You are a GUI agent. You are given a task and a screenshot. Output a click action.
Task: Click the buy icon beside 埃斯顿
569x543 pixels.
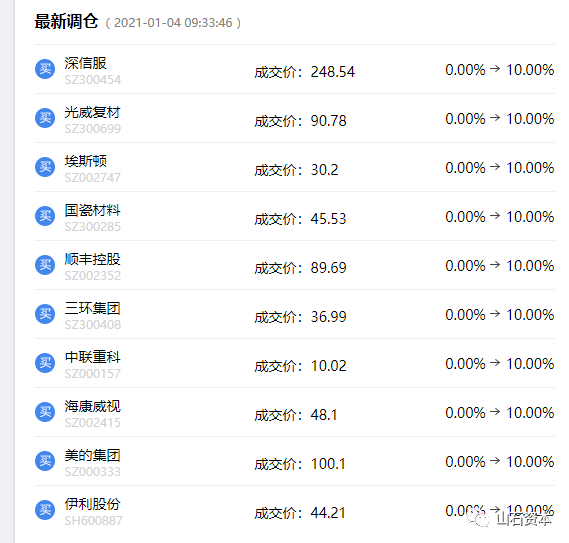click(45, 167)
